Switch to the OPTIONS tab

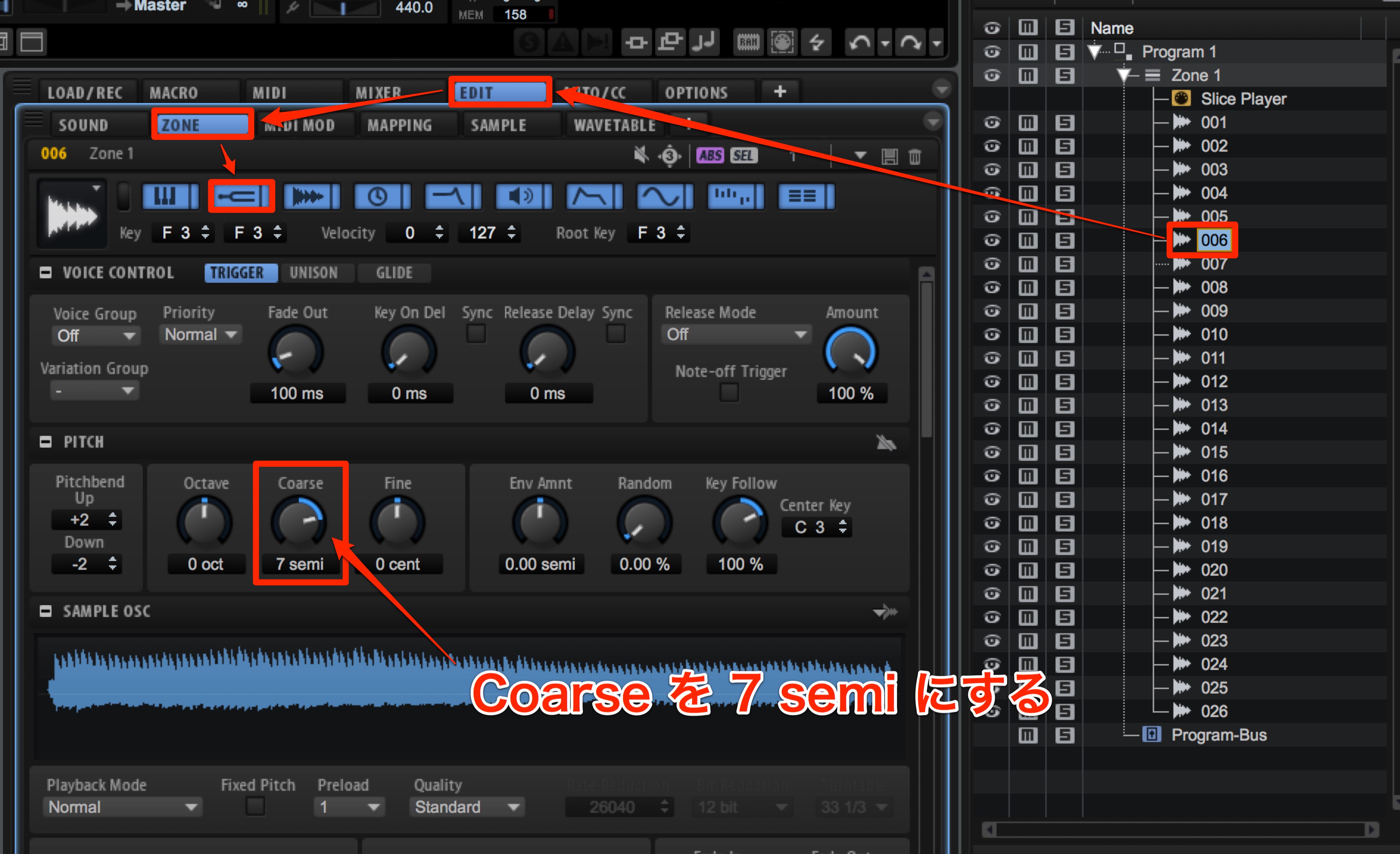point(706,92)
